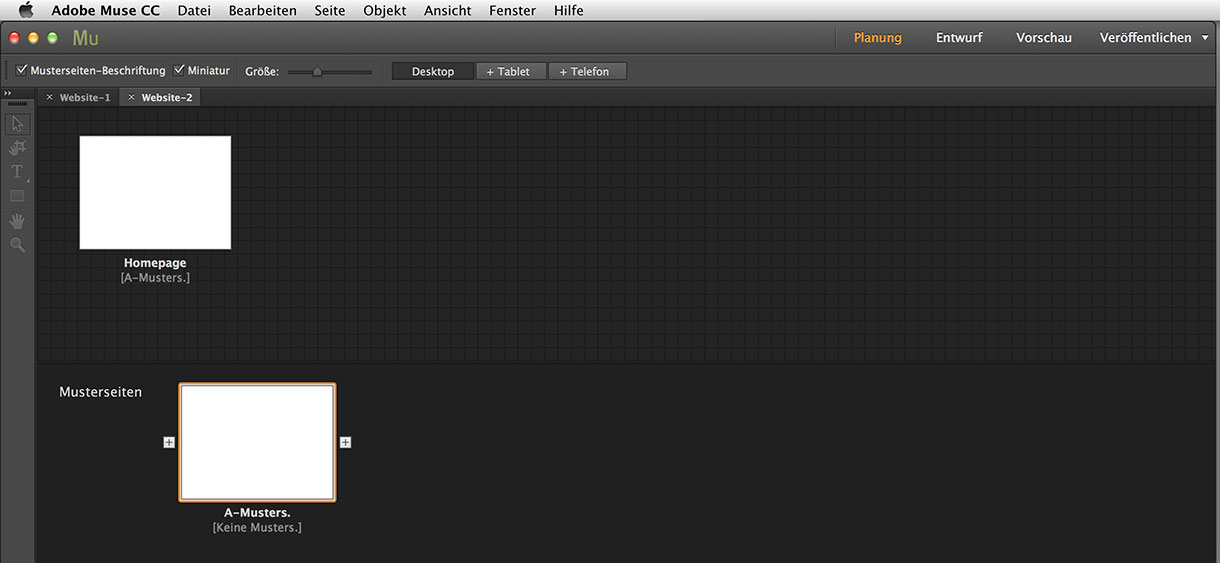
Task: Open the Veröffentlichen dropdown arrow
Action: [x=1205, y=38]
